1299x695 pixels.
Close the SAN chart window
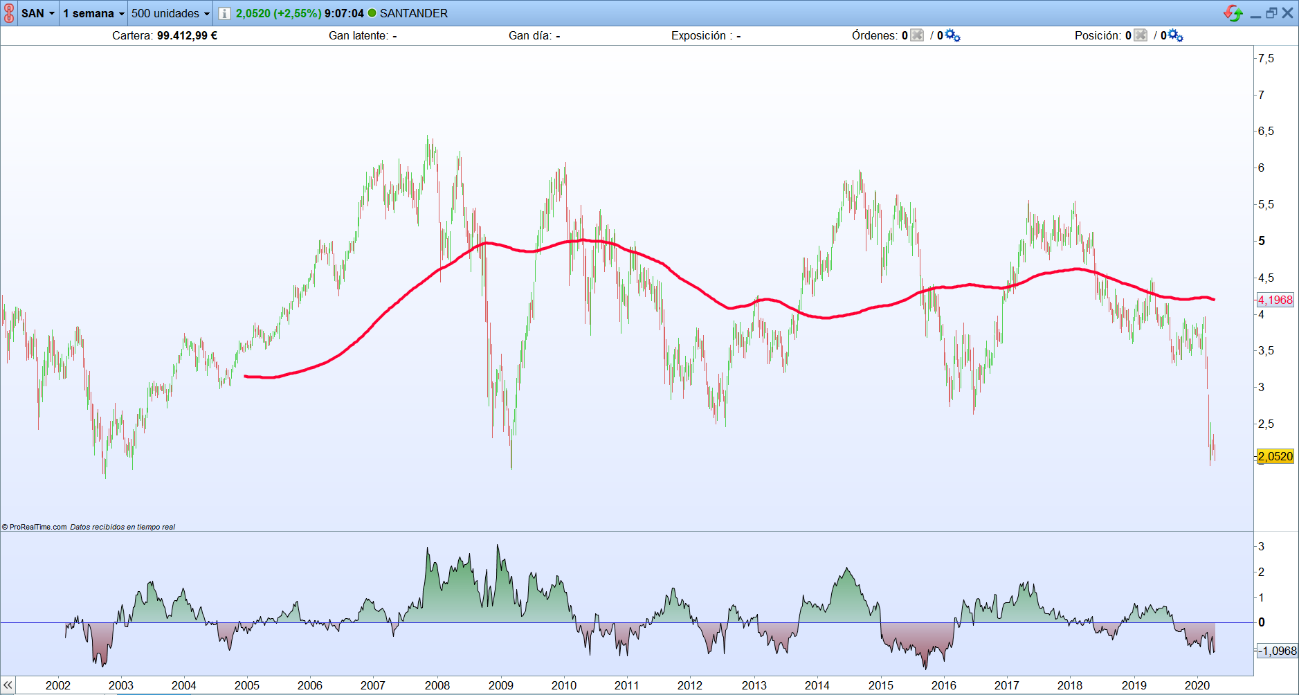1288,14
